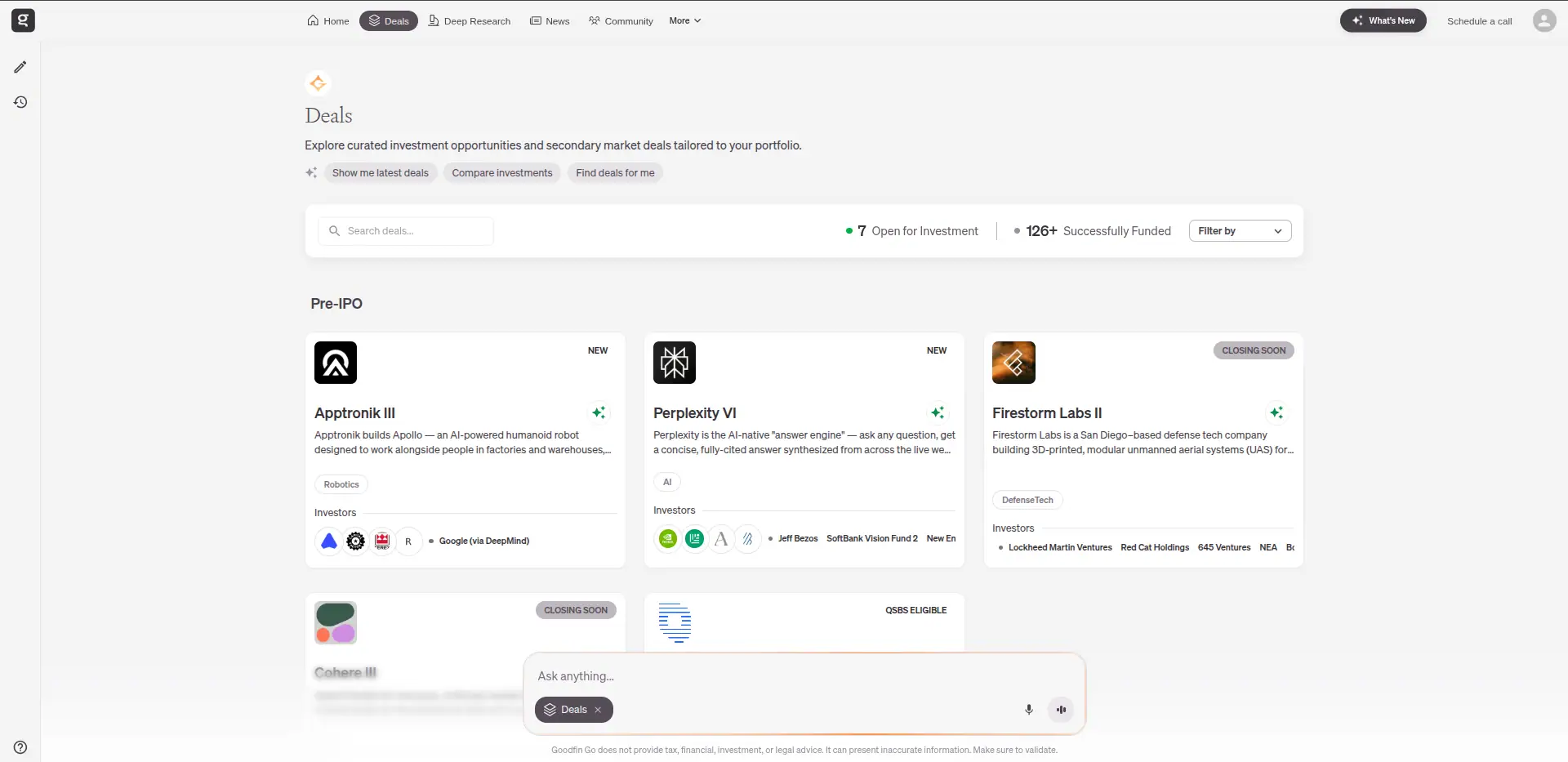Click the sparkle icon beside Perplexity VI
The height and width of the screenshot is (762, 1568).
tap(938, 413)
